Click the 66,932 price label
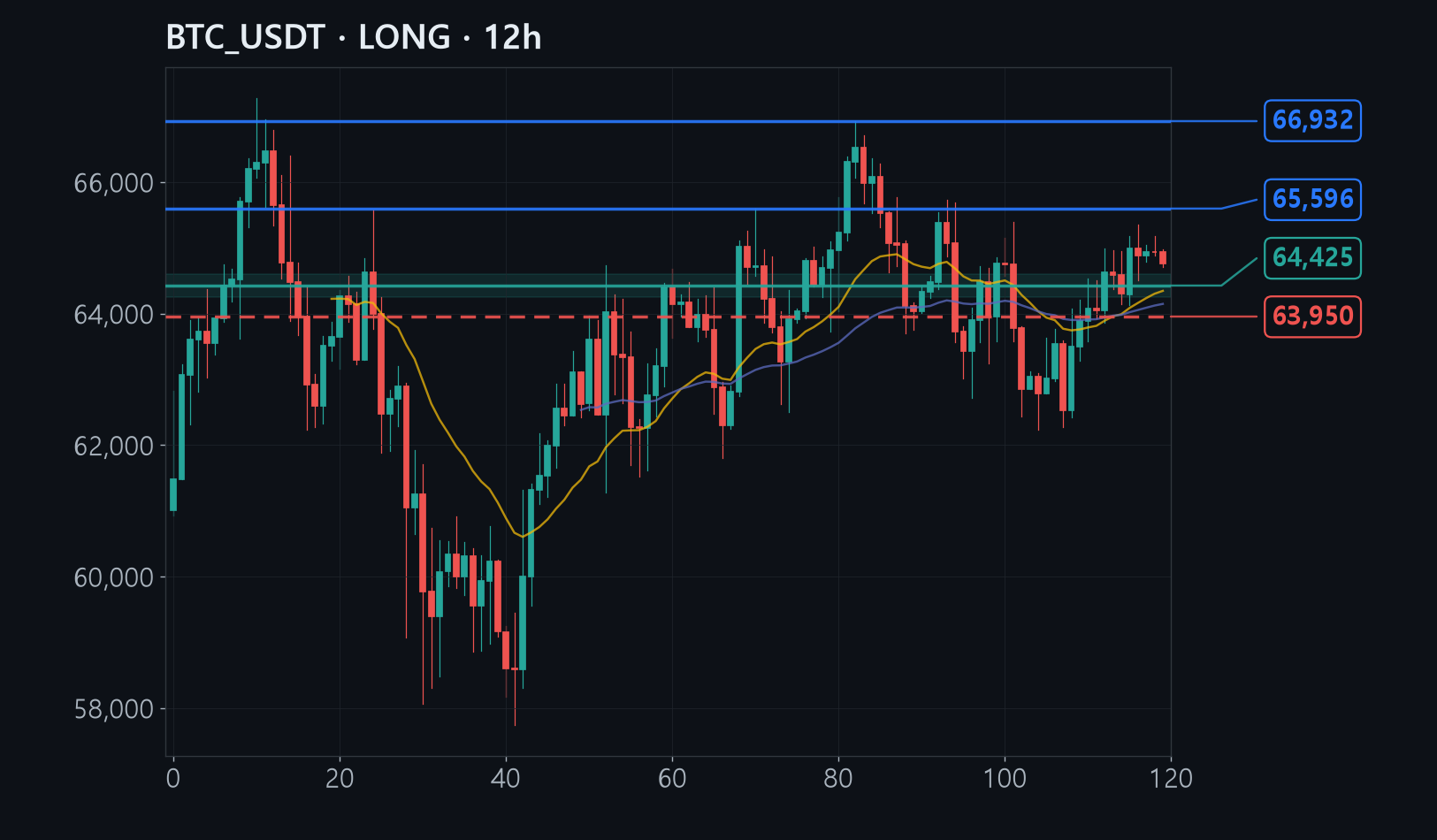 click(1312, 120)
